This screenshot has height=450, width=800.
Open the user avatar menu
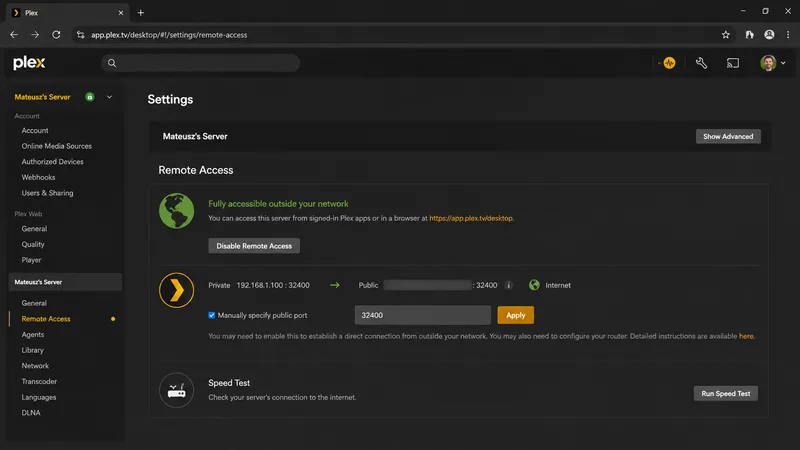768,63
